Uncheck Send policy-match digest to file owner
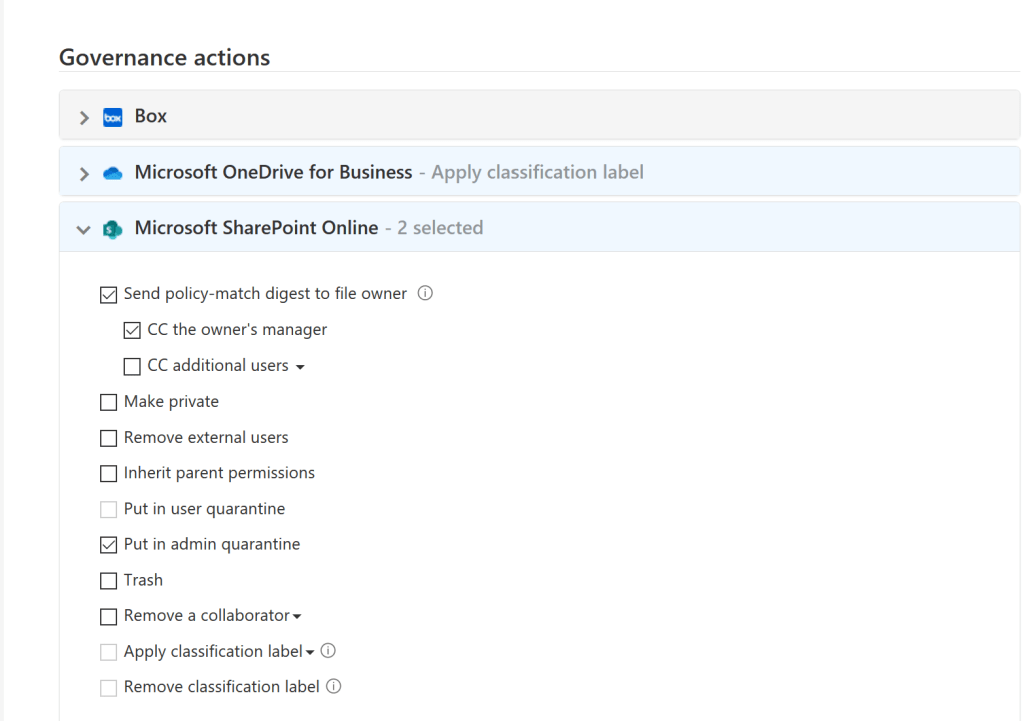 click(109, 295)
